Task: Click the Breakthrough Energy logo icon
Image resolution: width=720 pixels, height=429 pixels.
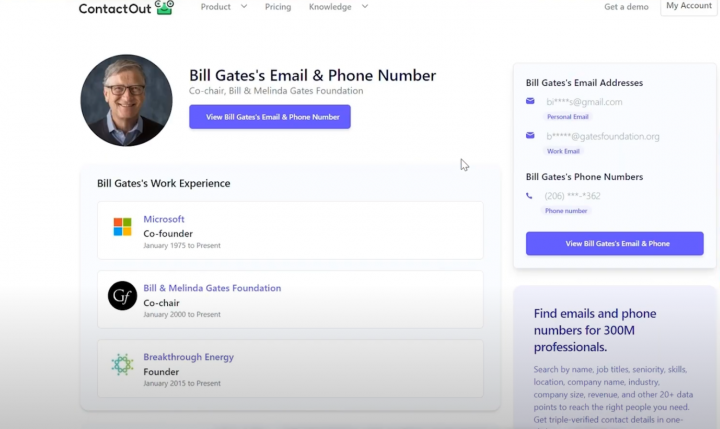Action: tap(122, 365)
